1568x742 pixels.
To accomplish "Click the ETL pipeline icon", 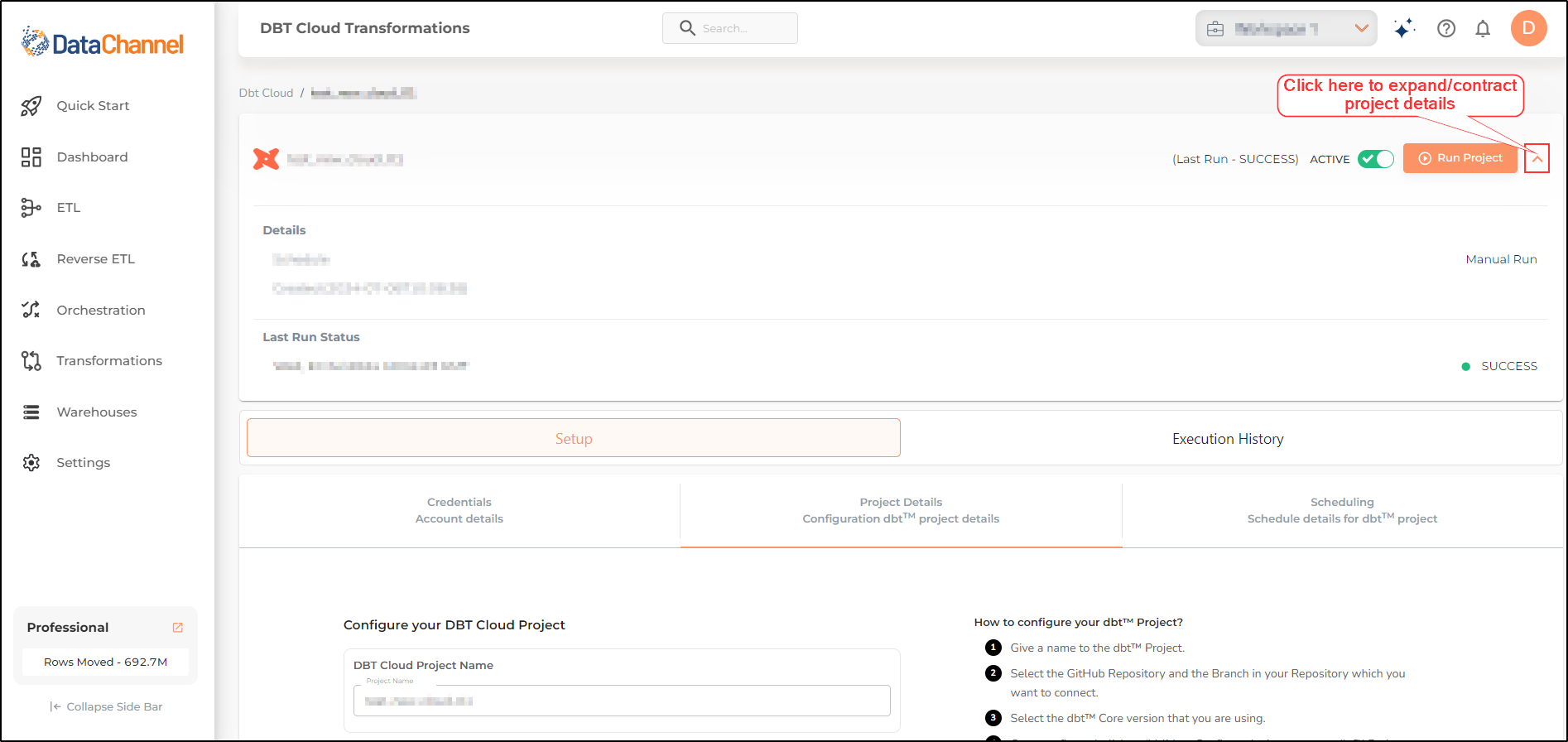I will click(31, 208).
